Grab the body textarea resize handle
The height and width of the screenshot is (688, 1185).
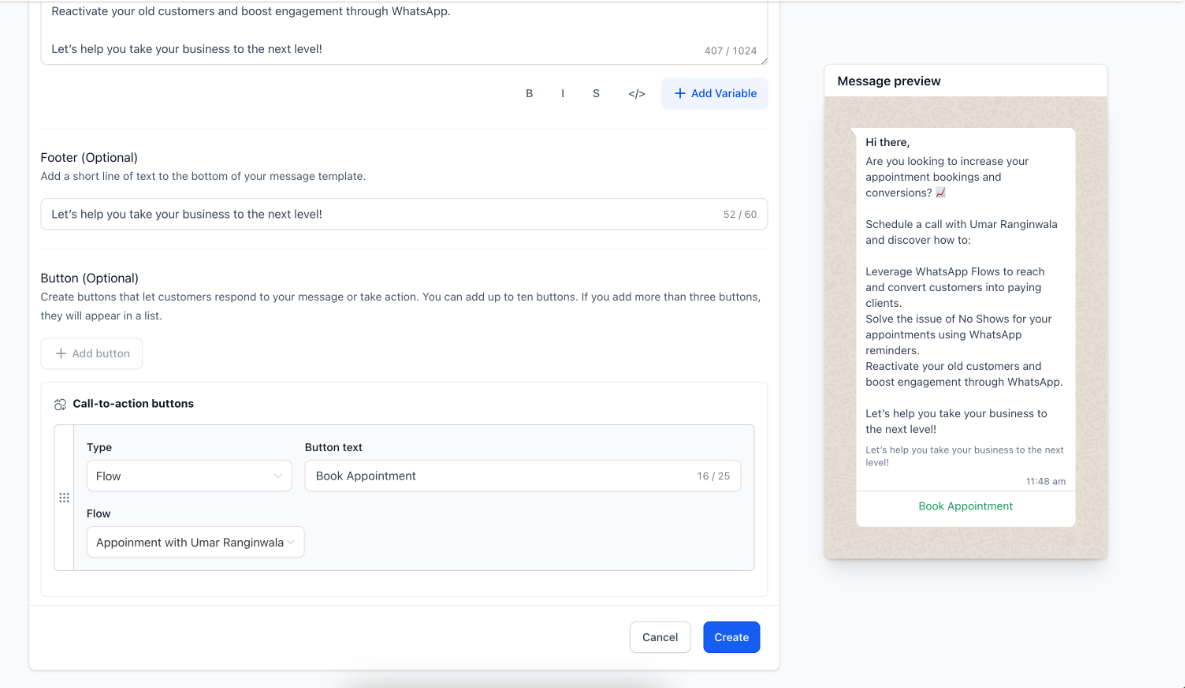pyautogui.click(x=763, y=60)
